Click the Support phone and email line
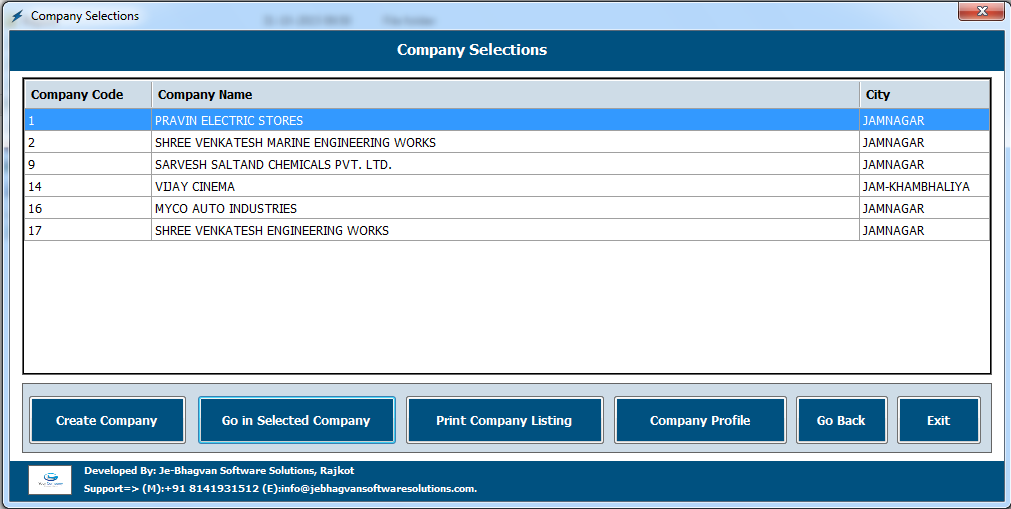The width and height of the screenshot is (1011, 509). point(280,488)
